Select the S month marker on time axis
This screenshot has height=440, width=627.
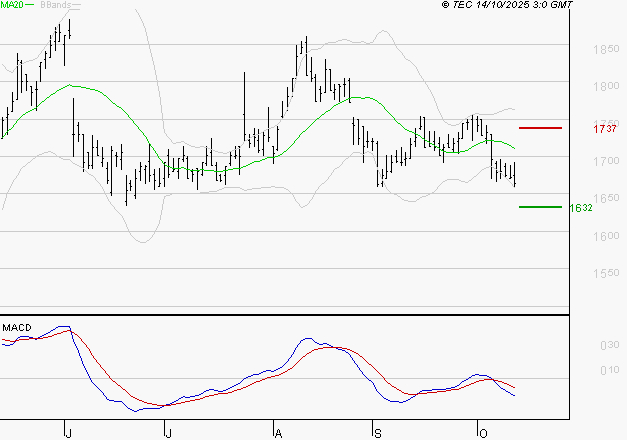point(378,434)
